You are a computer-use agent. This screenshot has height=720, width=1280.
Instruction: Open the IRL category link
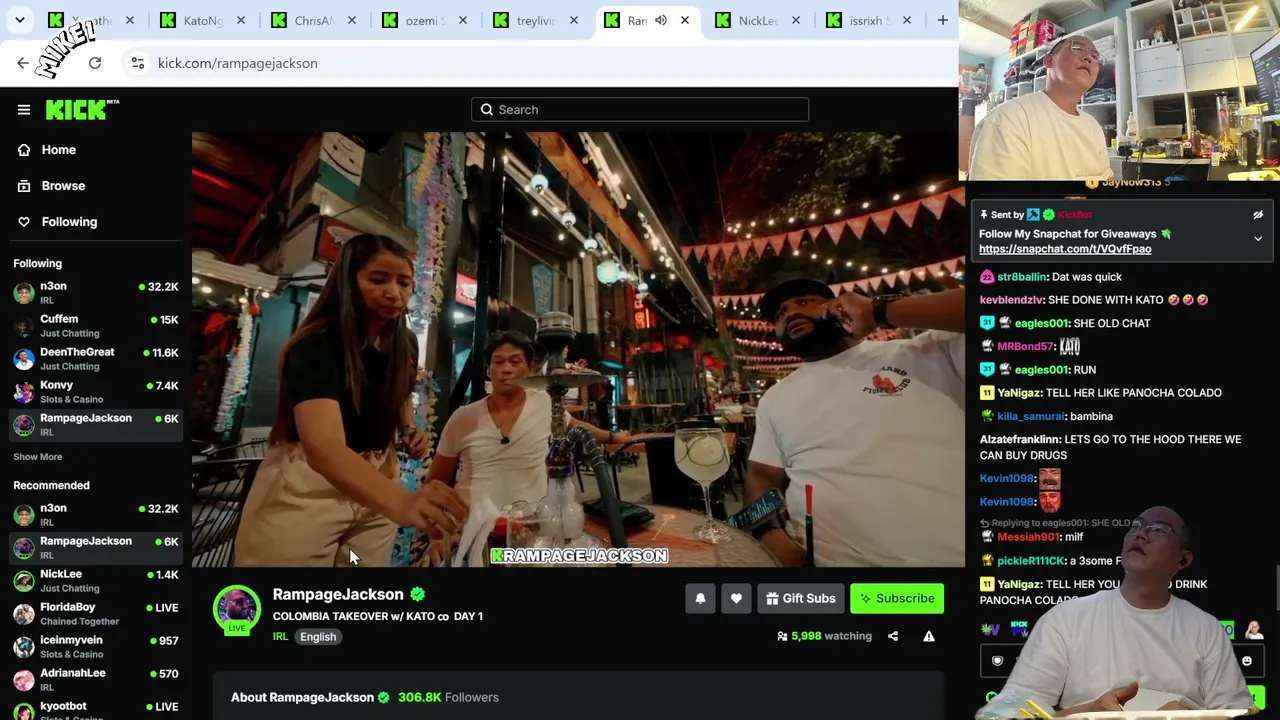point(280,637)
